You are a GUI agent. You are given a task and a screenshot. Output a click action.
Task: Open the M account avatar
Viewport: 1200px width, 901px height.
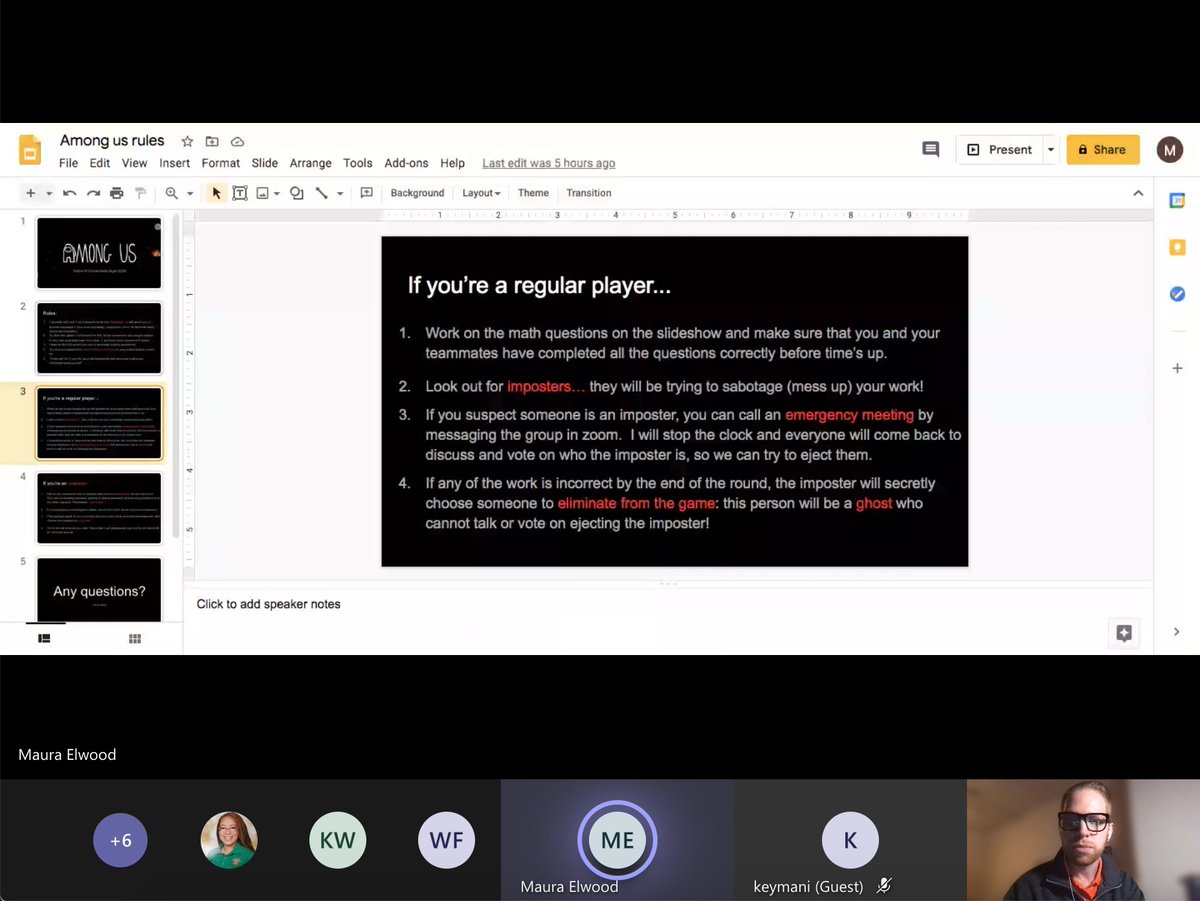1170,150
